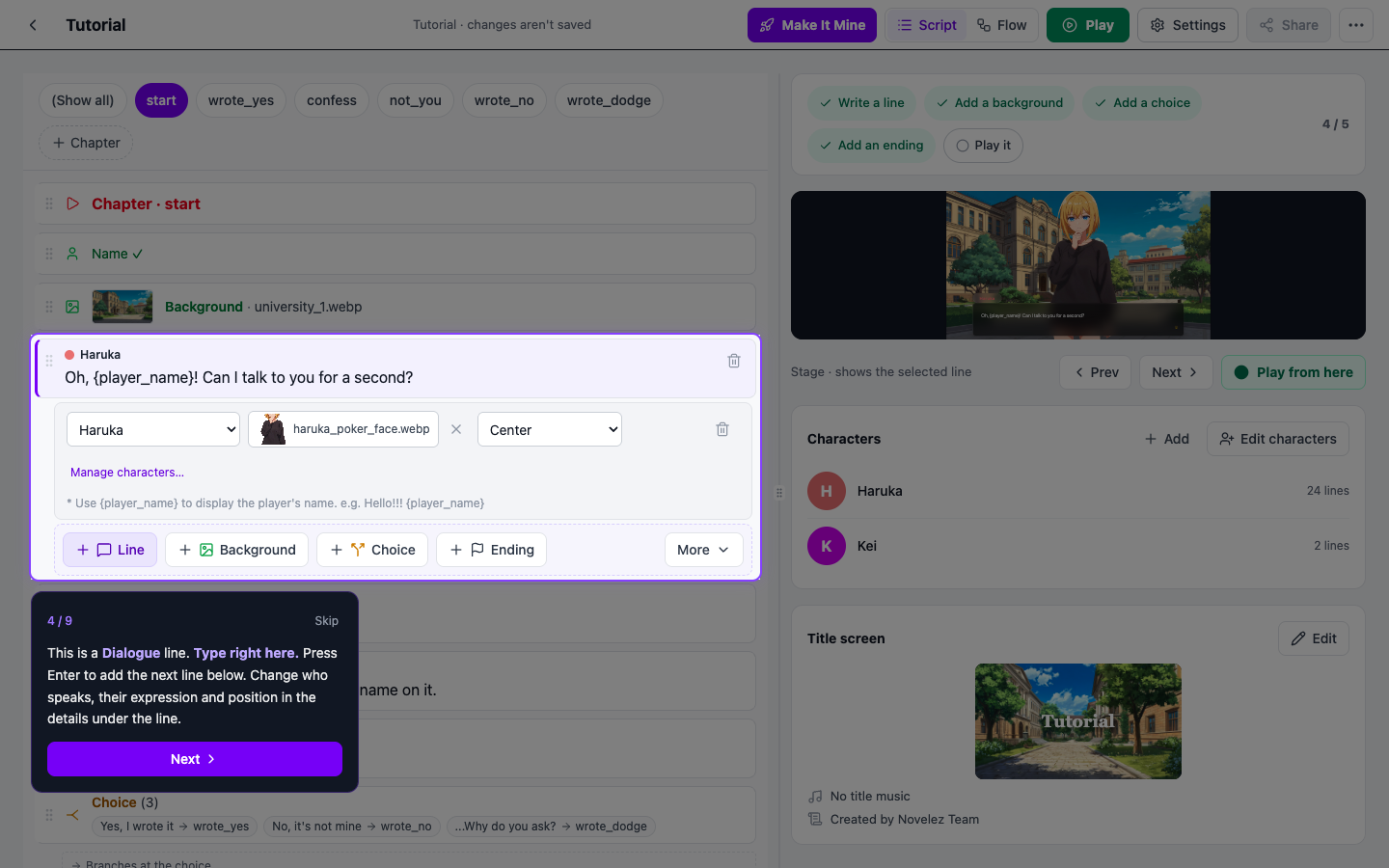Toggle the 'Add an ending' checklist item
Viewport: 1389px width, 868px height.
(x=871, y=146)
